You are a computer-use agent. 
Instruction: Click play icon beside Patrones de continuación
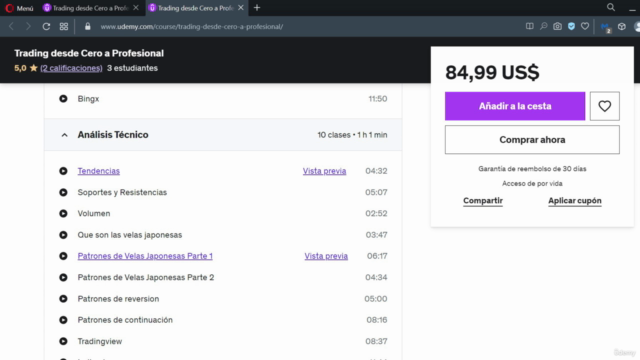coord(63,320)
